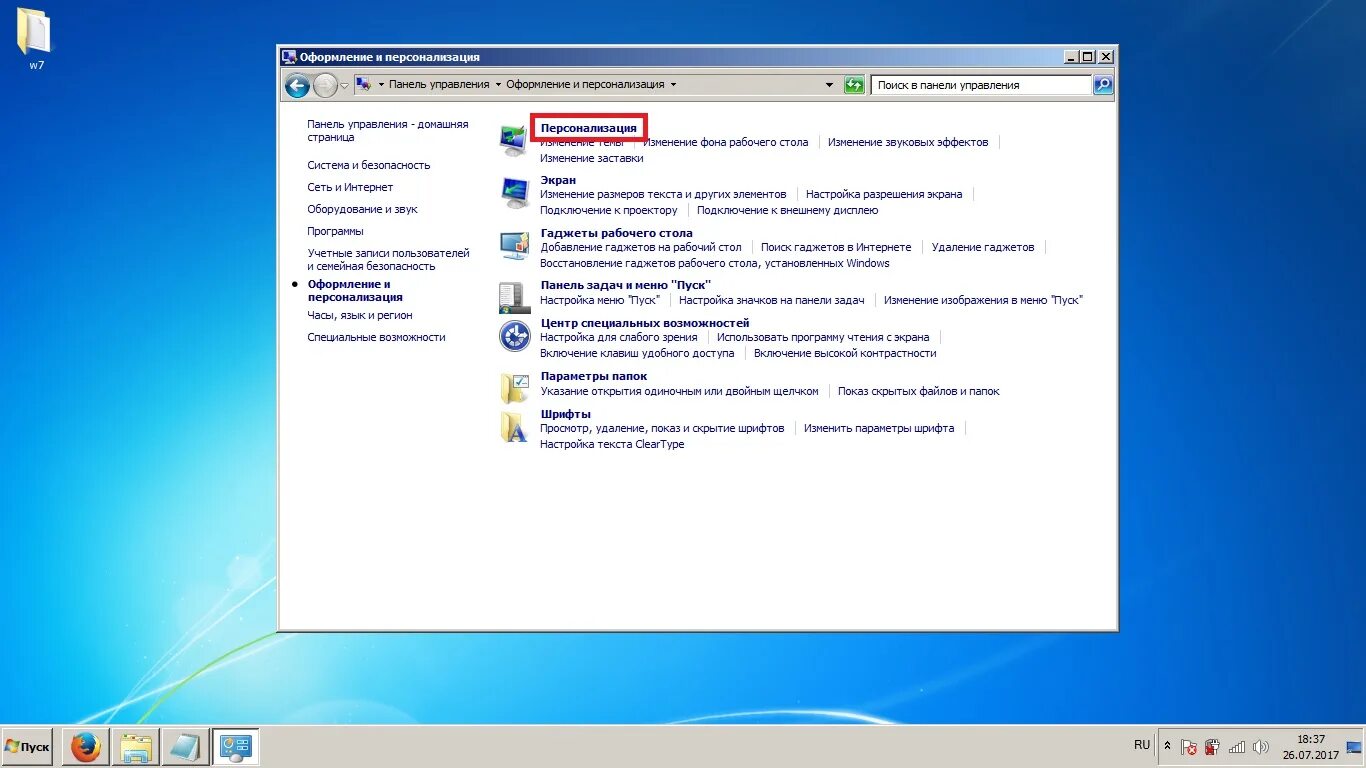Click the taskbar clock showing 18:37

click(x=1311, y=747)
